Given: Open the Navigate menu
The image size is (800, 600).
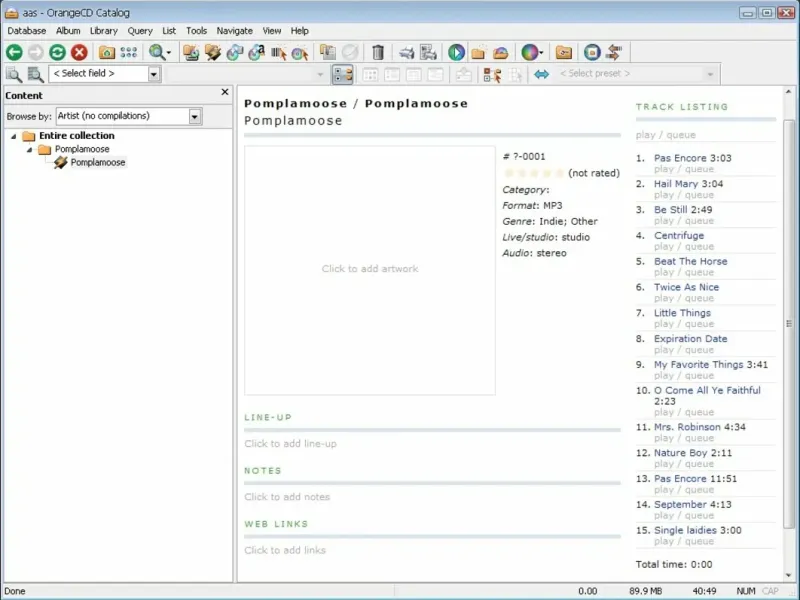Looking at the screenshot, I should (x=234, y=31).
